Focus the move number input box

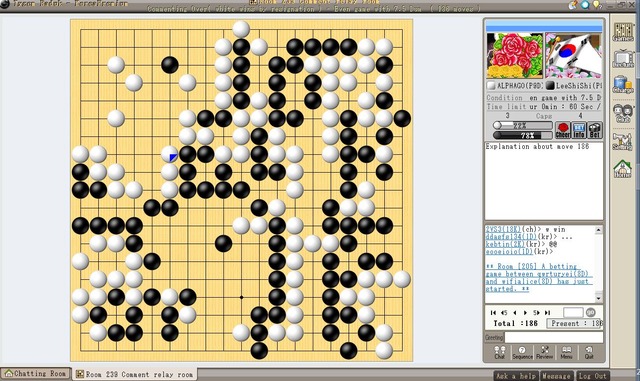tap(573, 312)
